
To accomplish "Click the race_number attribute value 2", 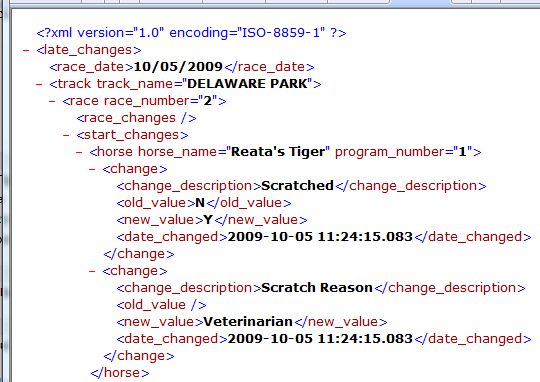I will click(x=208, y=101).
